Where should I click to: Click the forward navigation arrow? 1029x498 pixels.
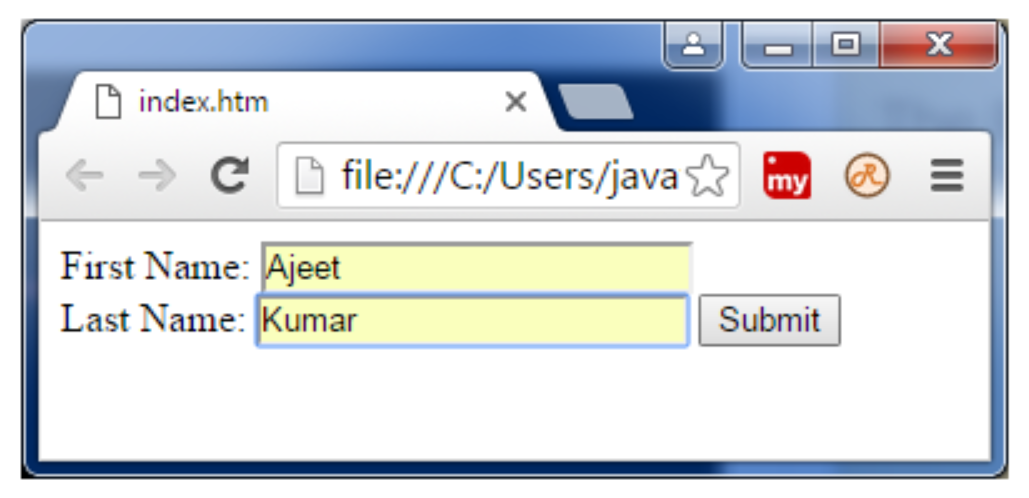[157, 177]
